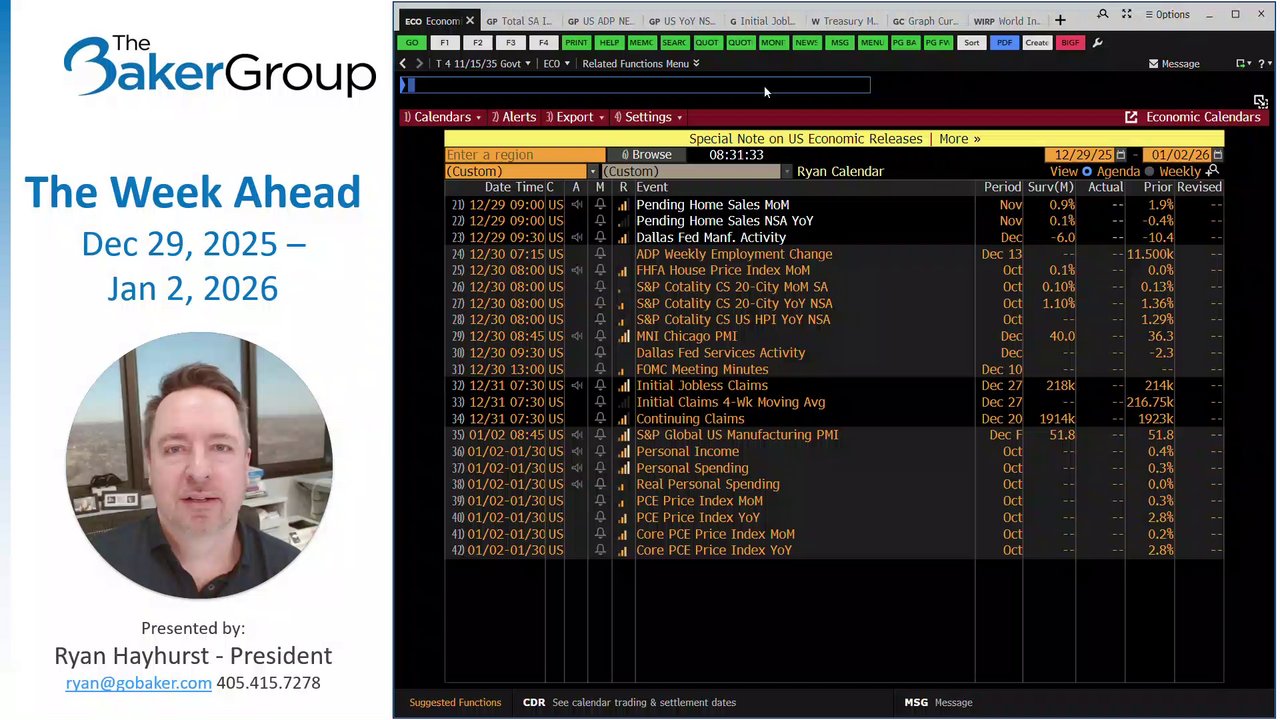The image size is (1280, 720).
Task: Click the green GO button
Action: click(412, 43)
